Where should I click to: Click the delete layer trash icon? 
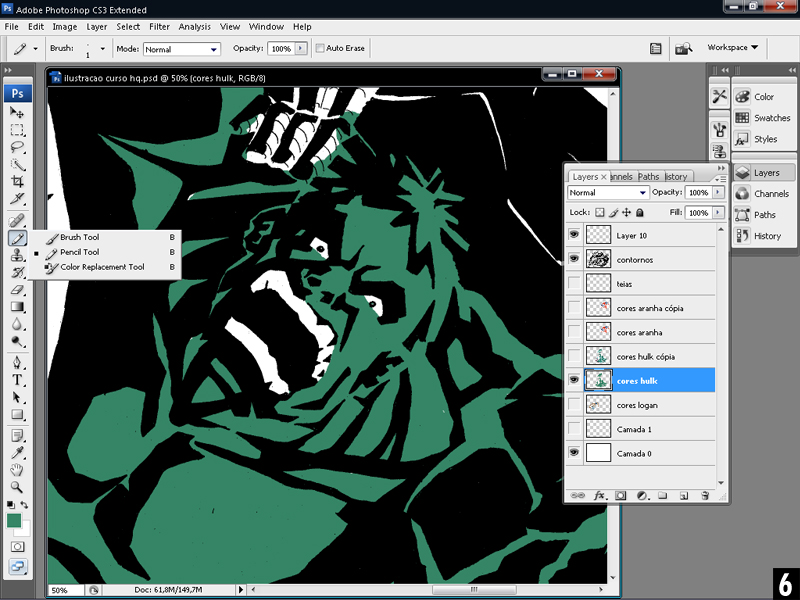pyautogui.click(x=704, y=495)
